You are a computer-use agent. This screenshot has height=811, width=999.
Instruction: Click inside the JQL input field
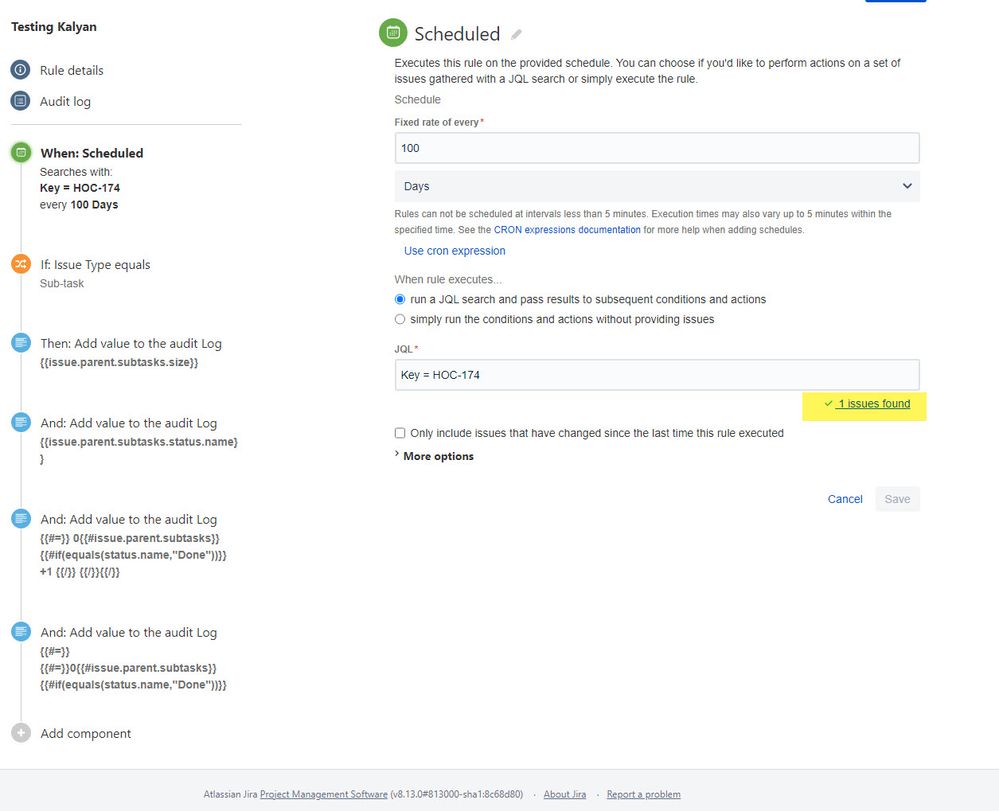point(655,374)
